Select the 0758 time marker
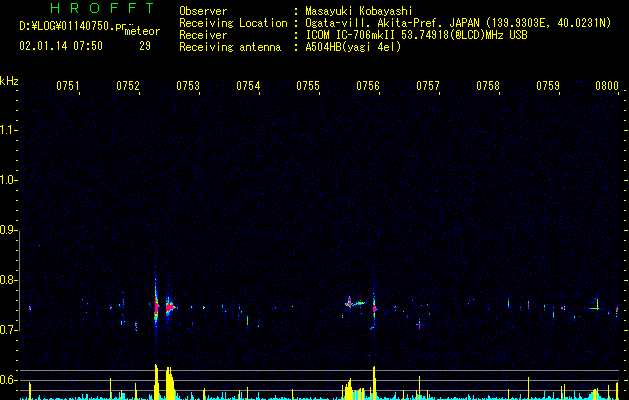 click(488, 85)
